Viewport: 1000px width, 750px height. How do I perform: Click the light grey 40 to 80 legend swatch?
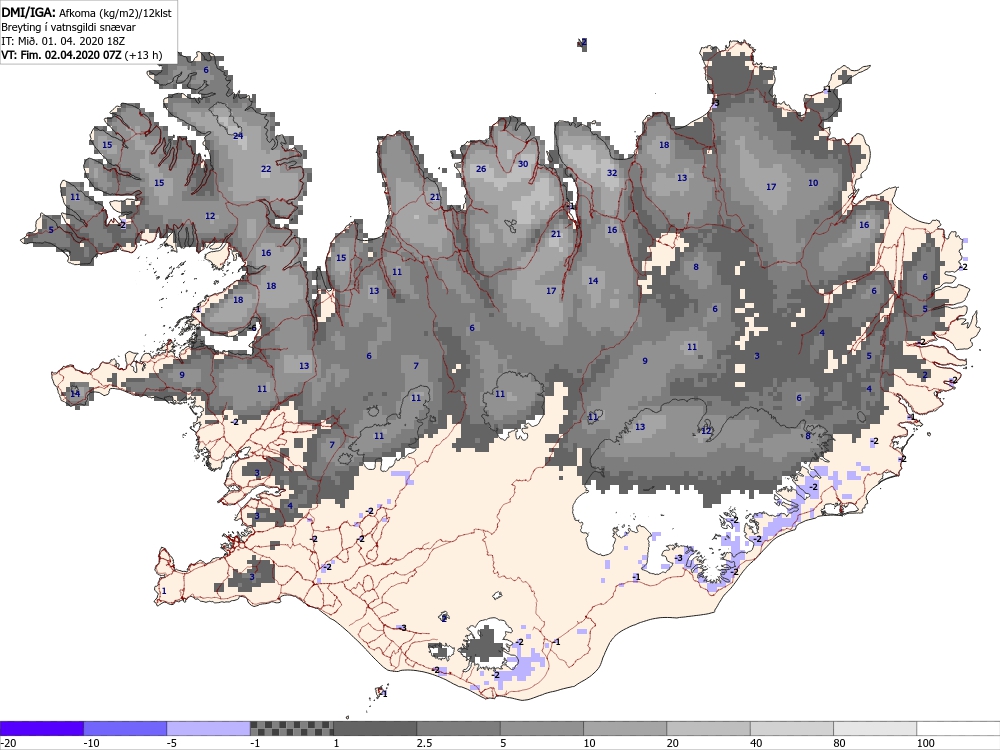[791, 728]
